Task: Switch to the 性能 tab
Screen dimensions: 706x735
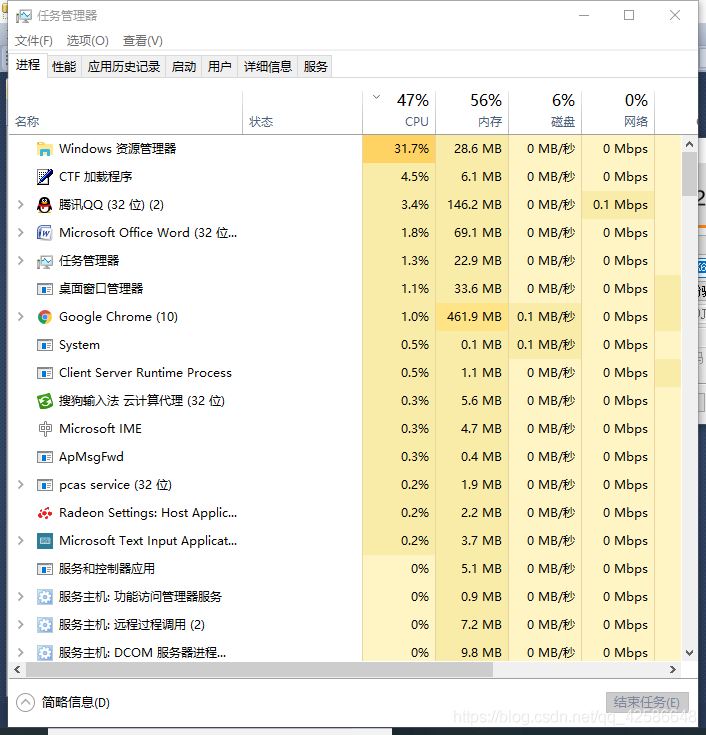Action: [64, 66]
